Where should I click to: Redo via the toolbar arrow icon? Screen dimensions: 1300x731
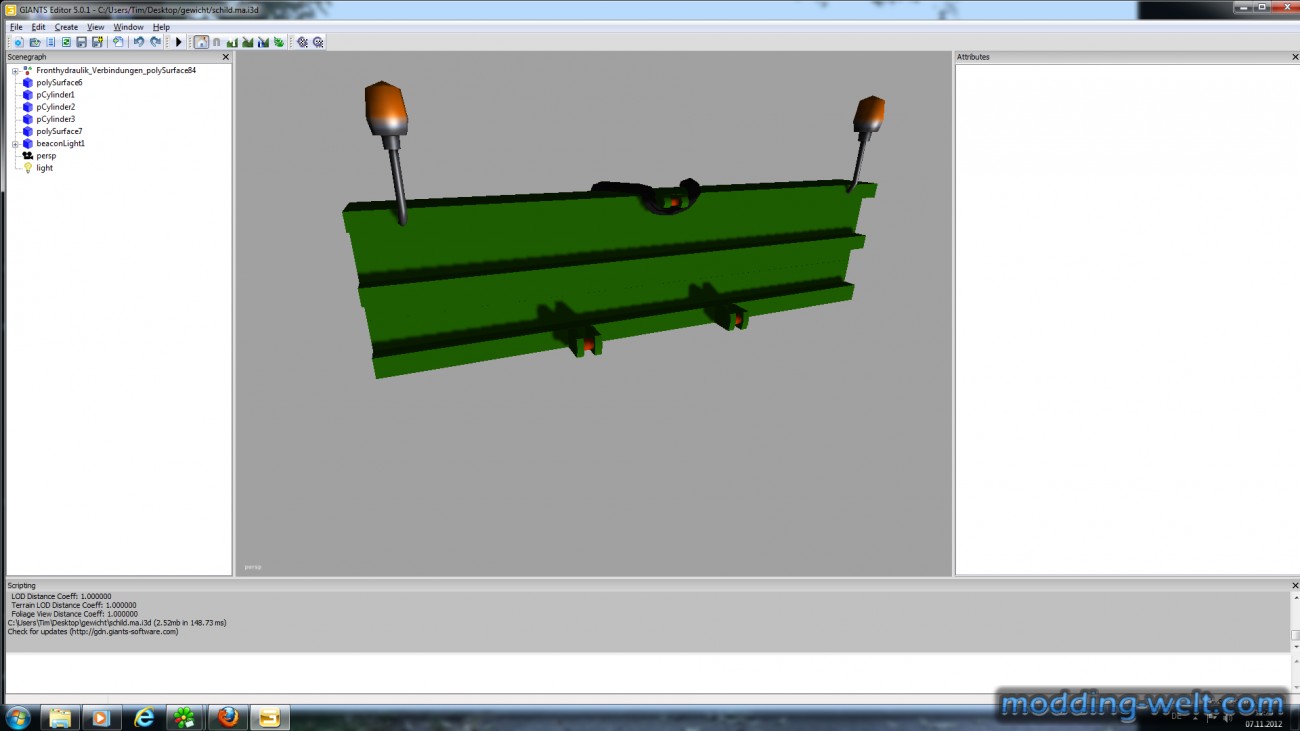click(155, 42)
